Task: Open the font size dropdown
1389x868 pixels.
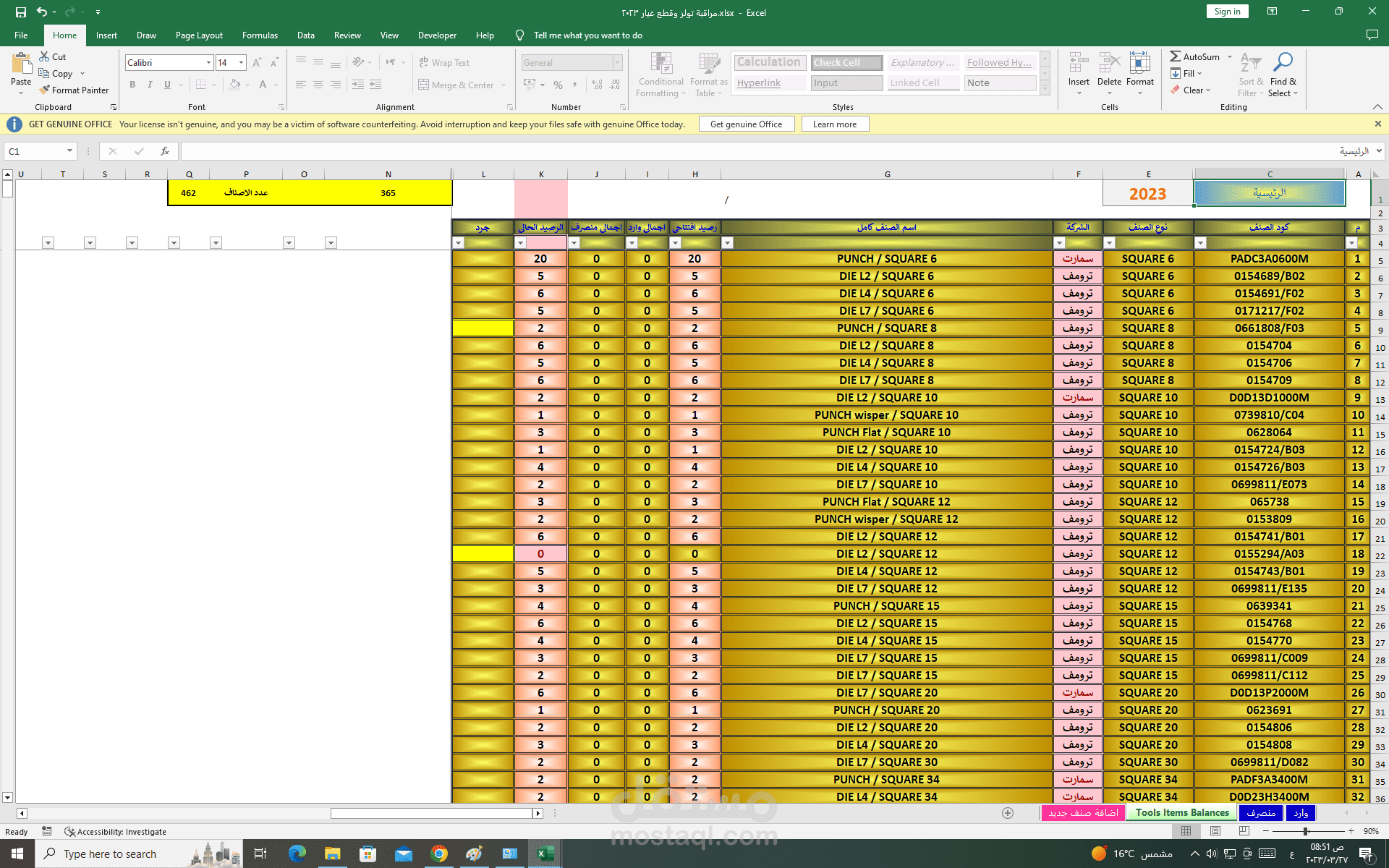Action: point(242,63)
